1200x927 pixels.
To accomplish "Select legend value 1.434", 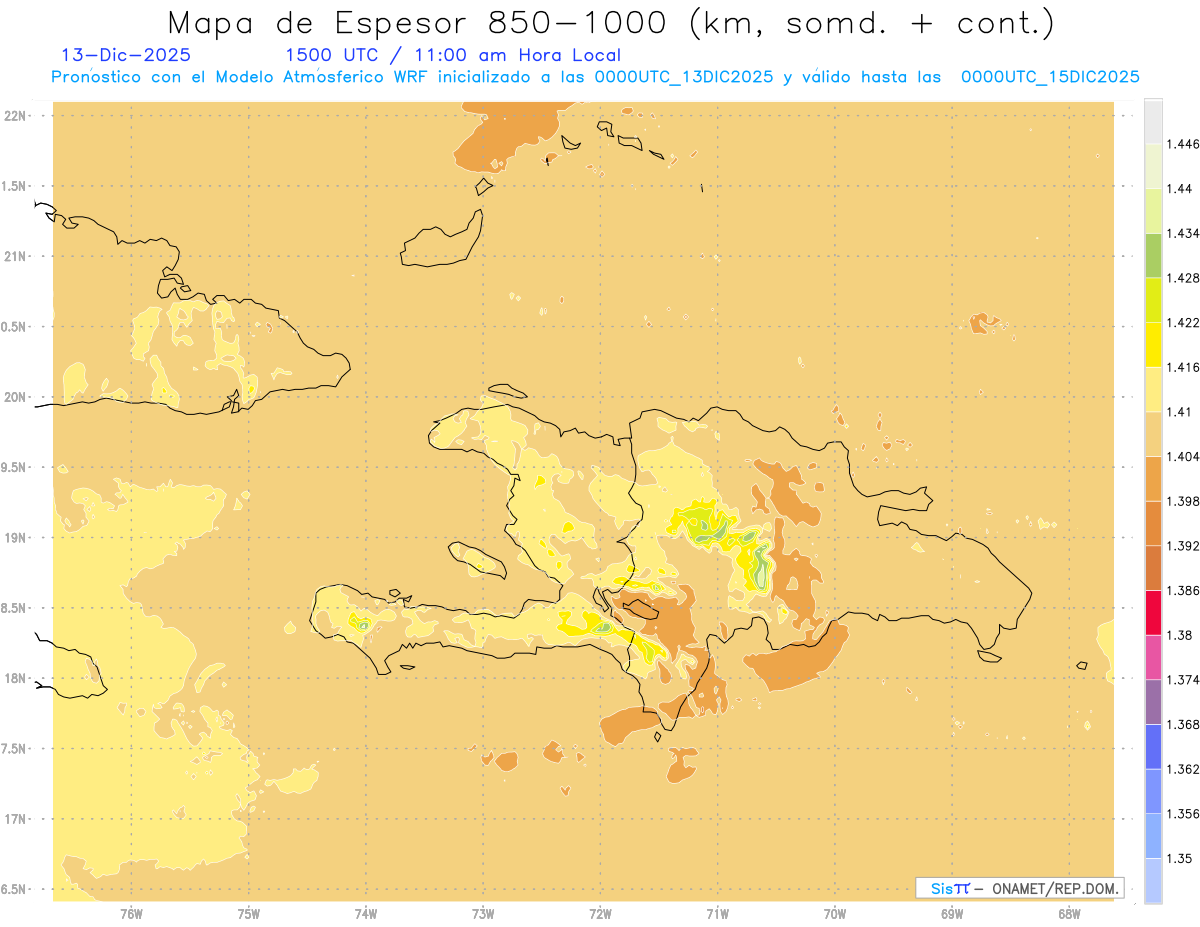I will (x=1182, y=233).
